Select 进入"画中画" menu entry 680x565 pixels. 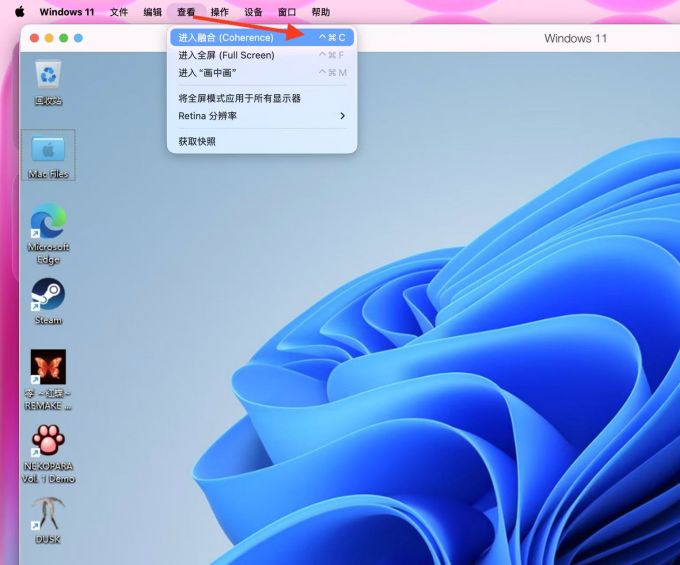[262, 72]
